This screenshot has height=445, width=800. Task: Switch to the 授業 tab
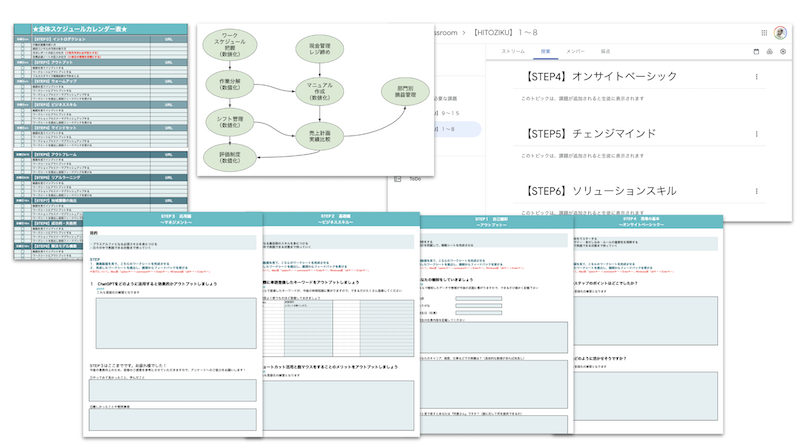[x=545, y=52]
